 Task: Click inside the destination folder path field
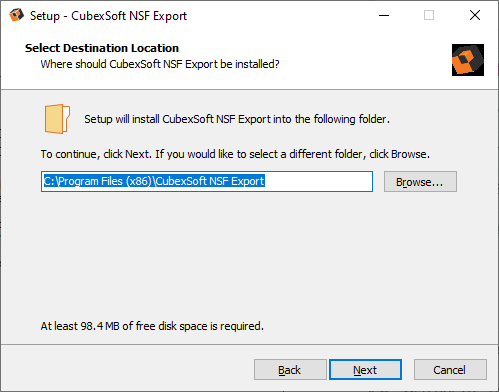coord(207,182)
